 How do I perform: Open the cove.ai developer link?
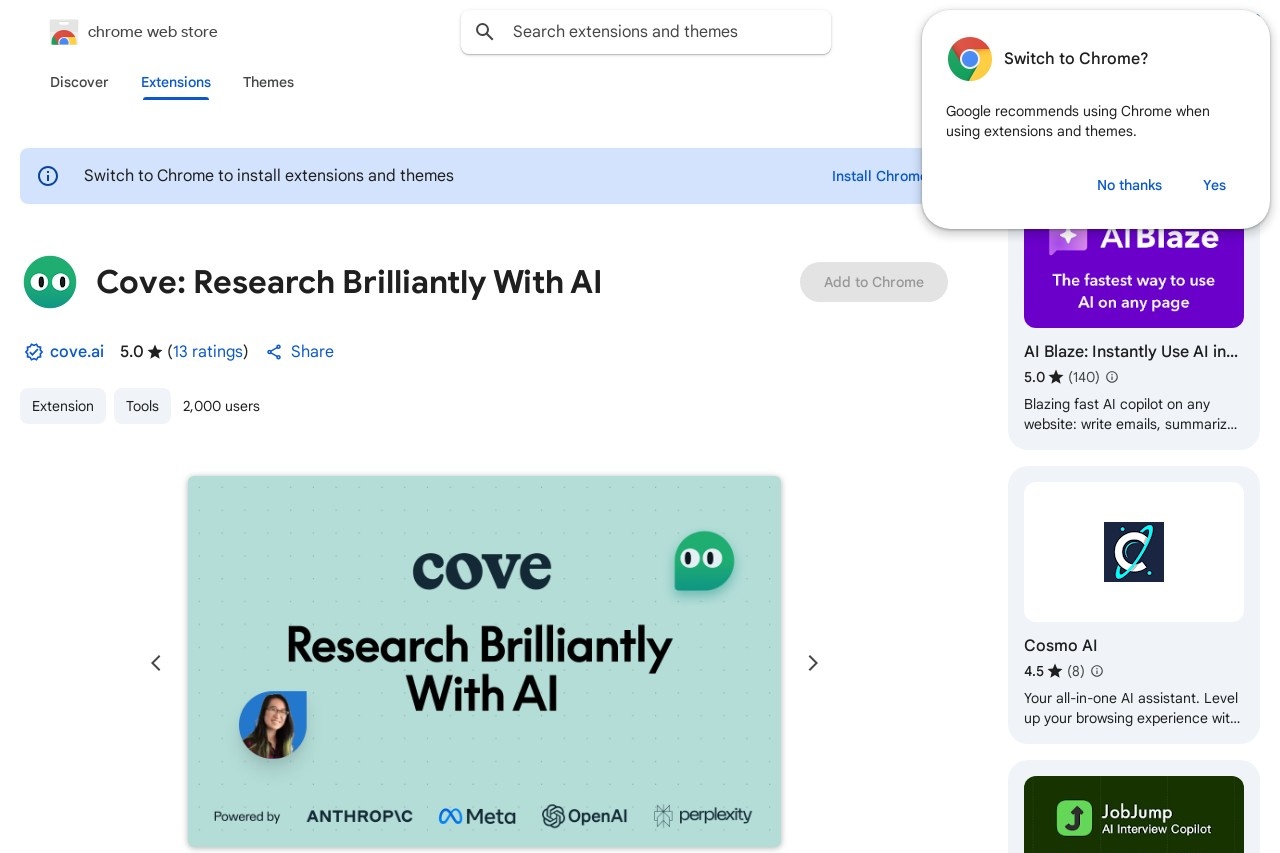77,352
